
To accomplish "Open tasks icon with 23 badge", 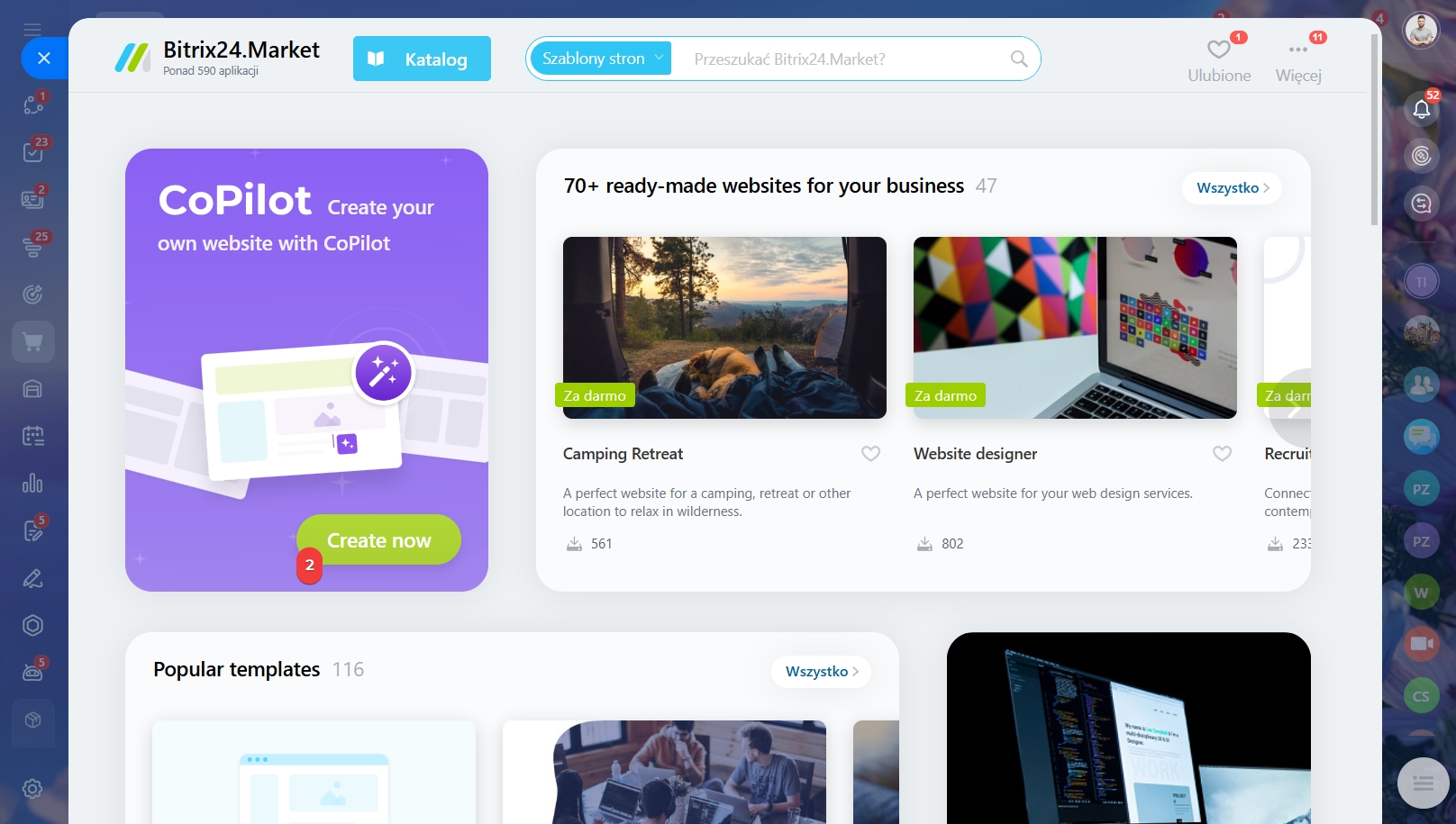I will (x=32, y=151).
